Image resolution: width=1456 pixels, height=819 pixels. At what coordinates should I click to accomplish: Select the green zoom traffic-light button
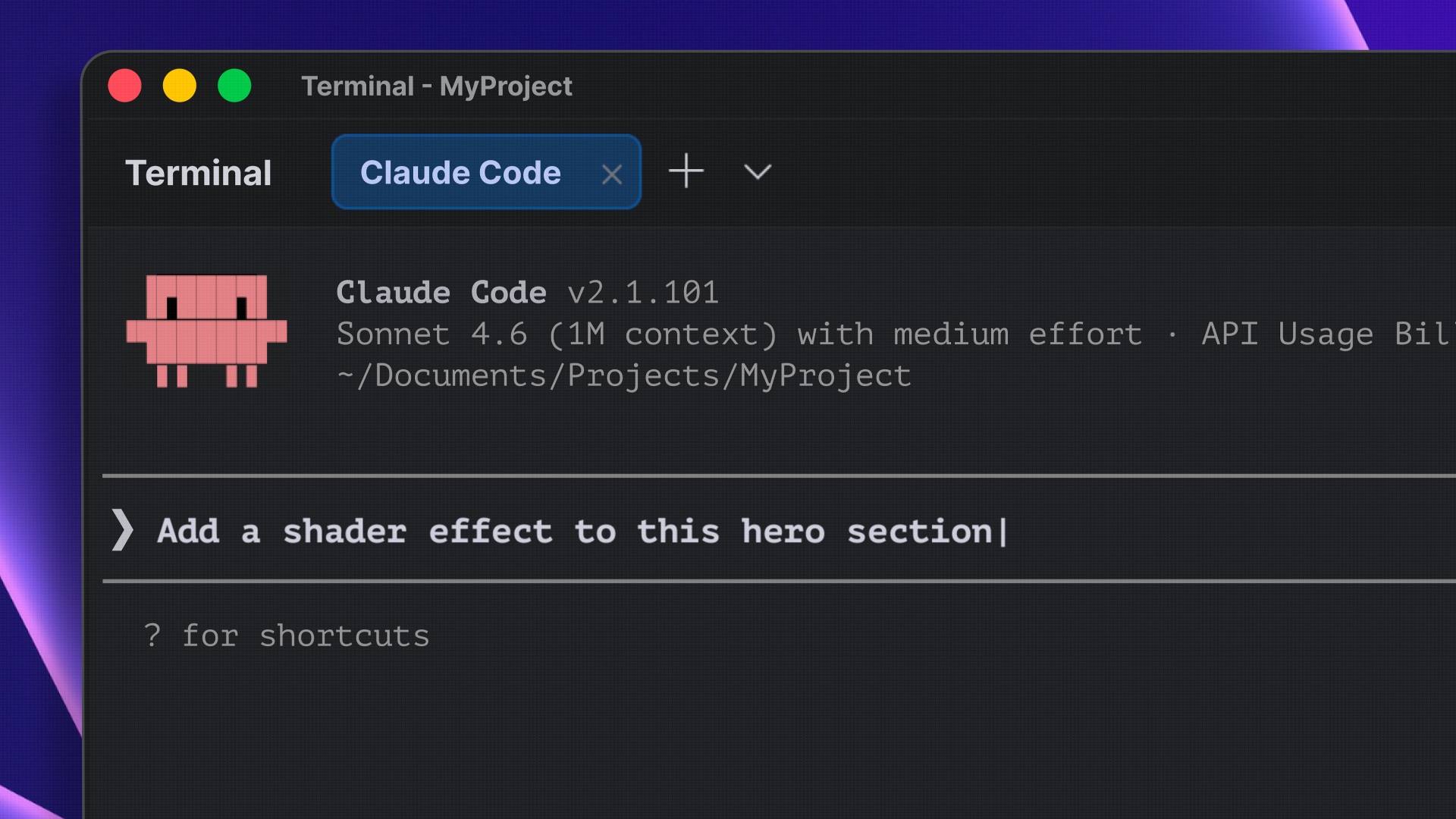235,86
